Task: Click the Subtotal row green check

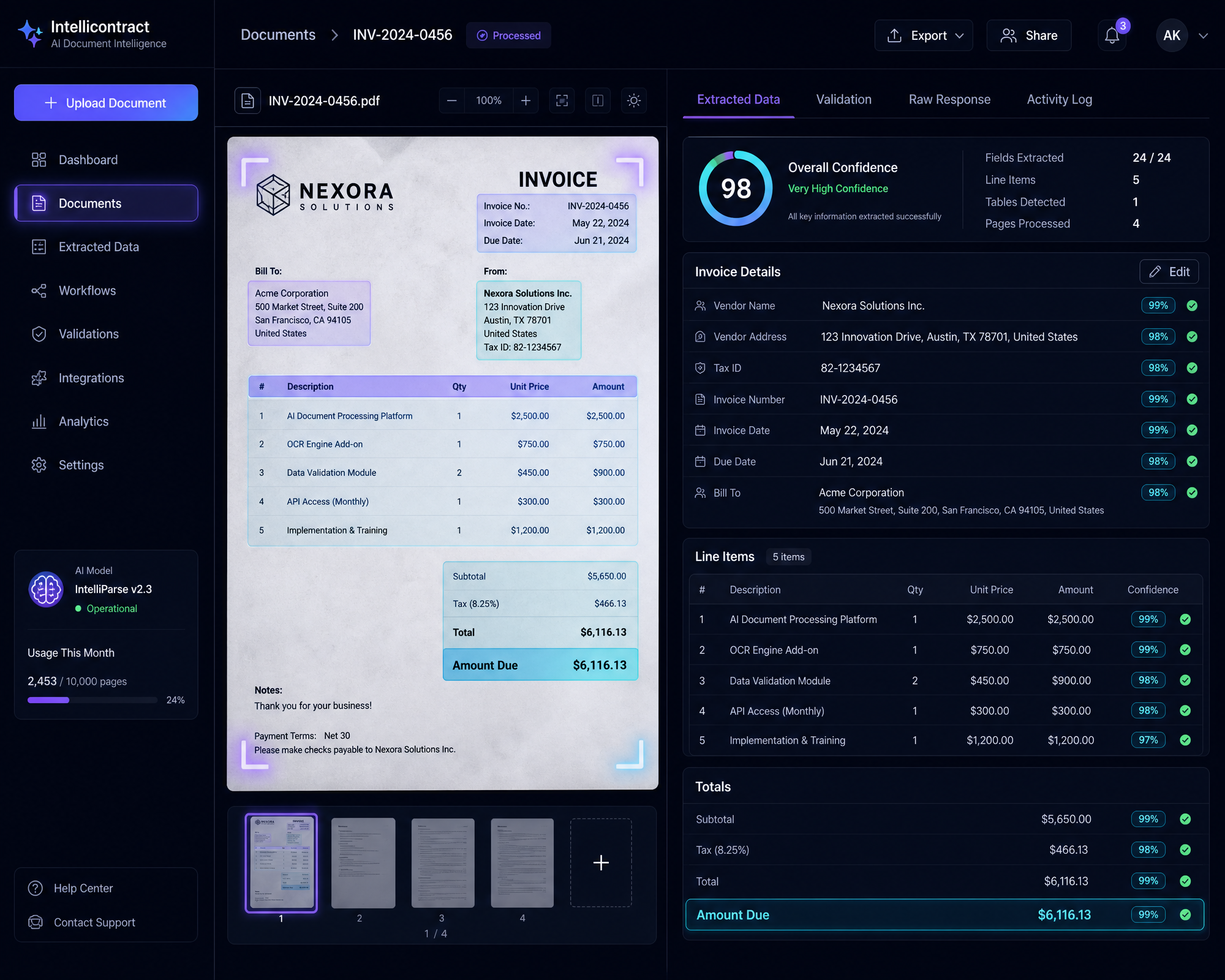Action: coord(1185,820)
